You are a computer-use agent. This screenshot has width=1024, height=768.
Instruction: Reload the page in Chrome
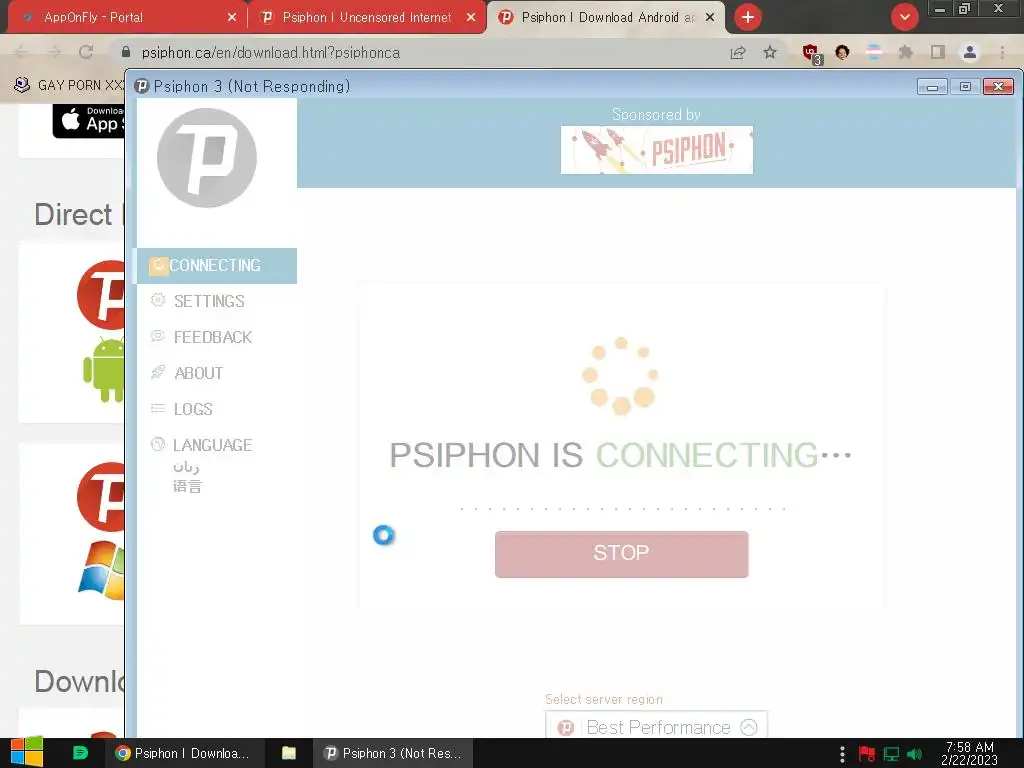click(86, 52)
